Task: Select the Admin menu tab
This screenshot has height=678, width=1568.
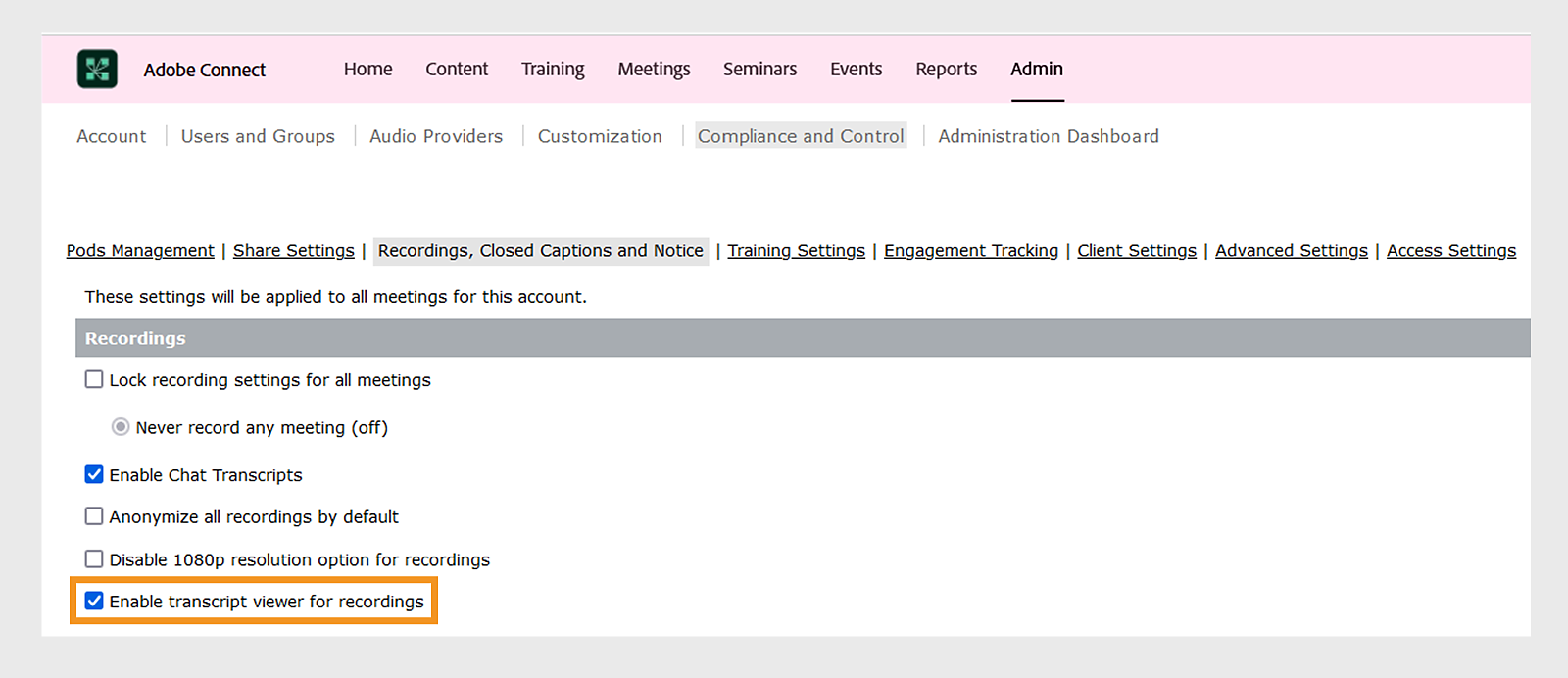Action: 1037,70
